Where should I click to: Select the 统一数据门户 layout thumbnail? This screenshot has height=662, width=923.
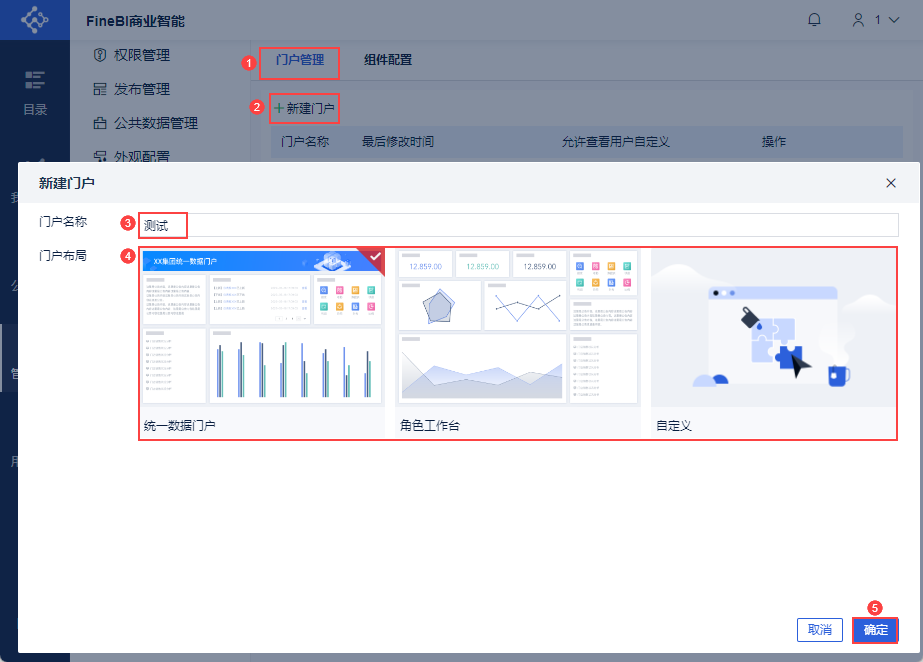coord(262,328)
